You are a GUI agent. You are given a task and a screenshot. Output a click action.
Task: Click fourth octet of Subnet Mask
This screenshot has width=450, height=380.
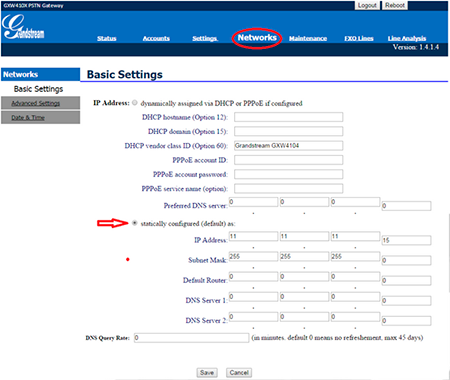(406, 261)
